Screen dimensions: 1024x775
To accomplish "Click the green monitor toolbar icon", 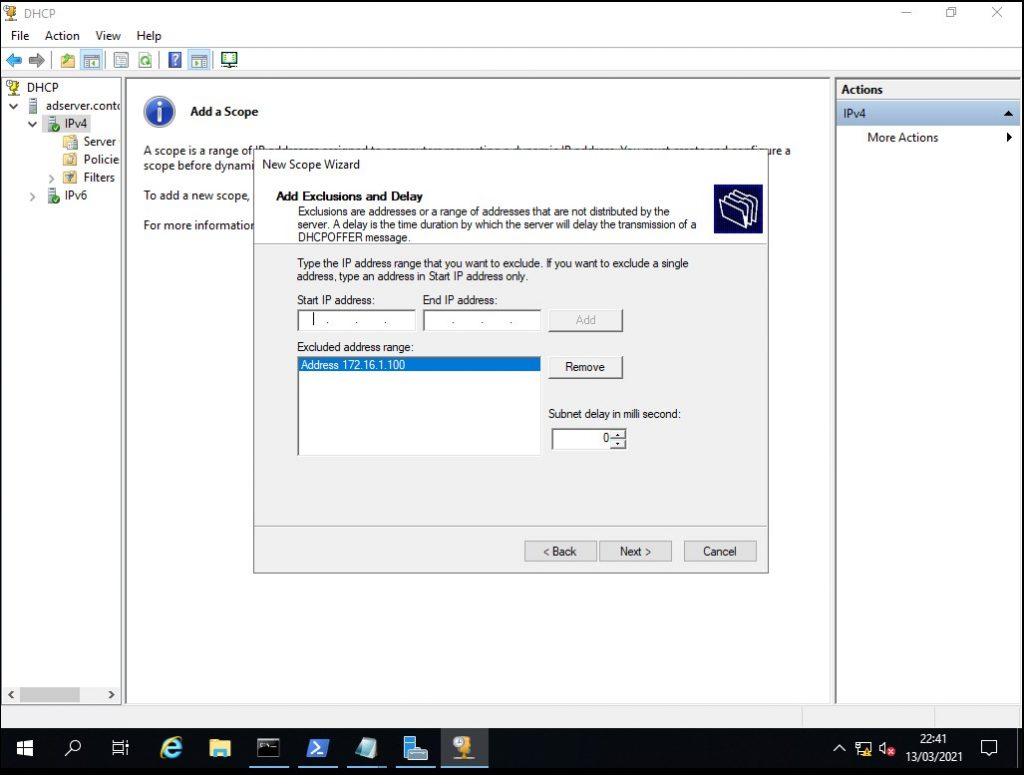I will click(229, 60).
